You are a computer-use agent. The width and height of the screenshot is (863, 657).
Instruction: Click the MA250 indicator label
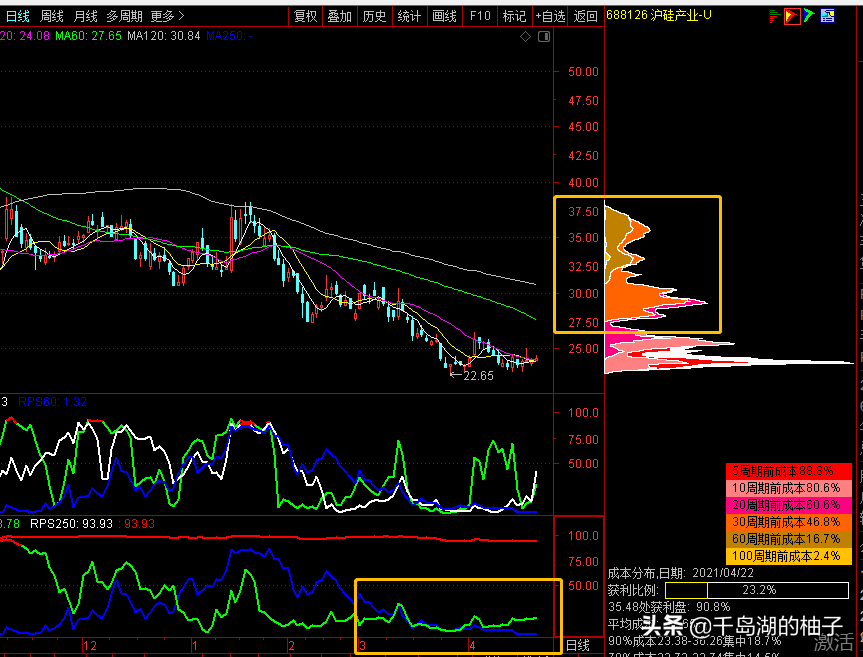pyautogui.click(x=230, y=36)
